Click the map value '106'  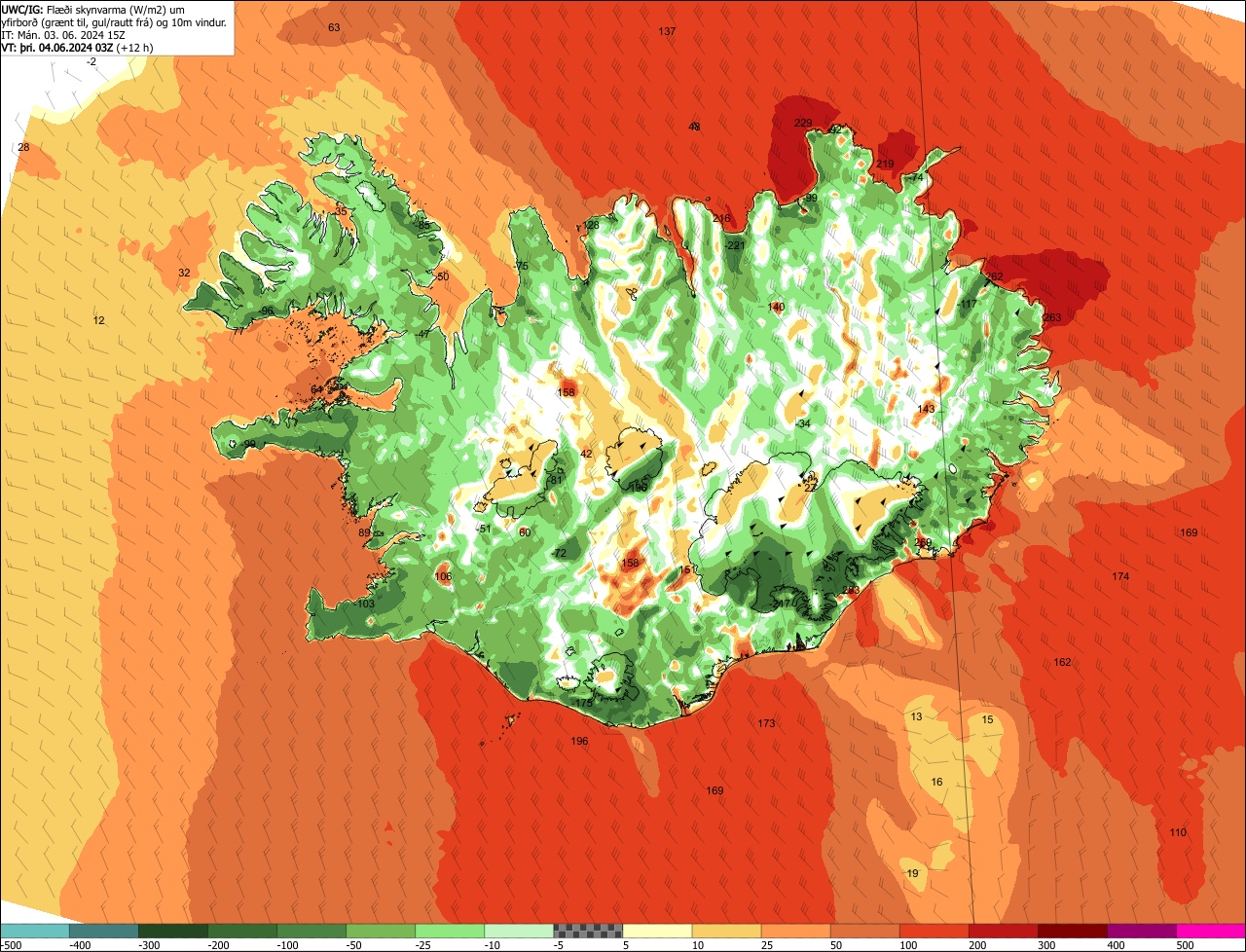[x=443, y=576]
